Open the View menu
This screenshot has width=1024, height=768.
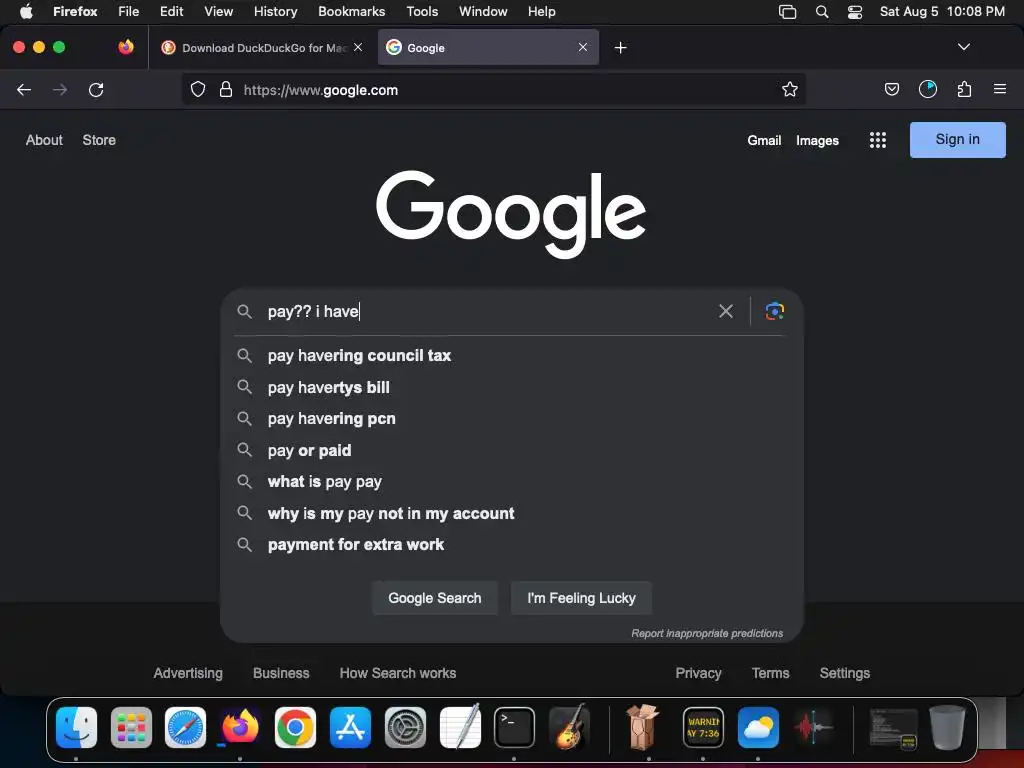pyautogui.click(x=218, y=11)
